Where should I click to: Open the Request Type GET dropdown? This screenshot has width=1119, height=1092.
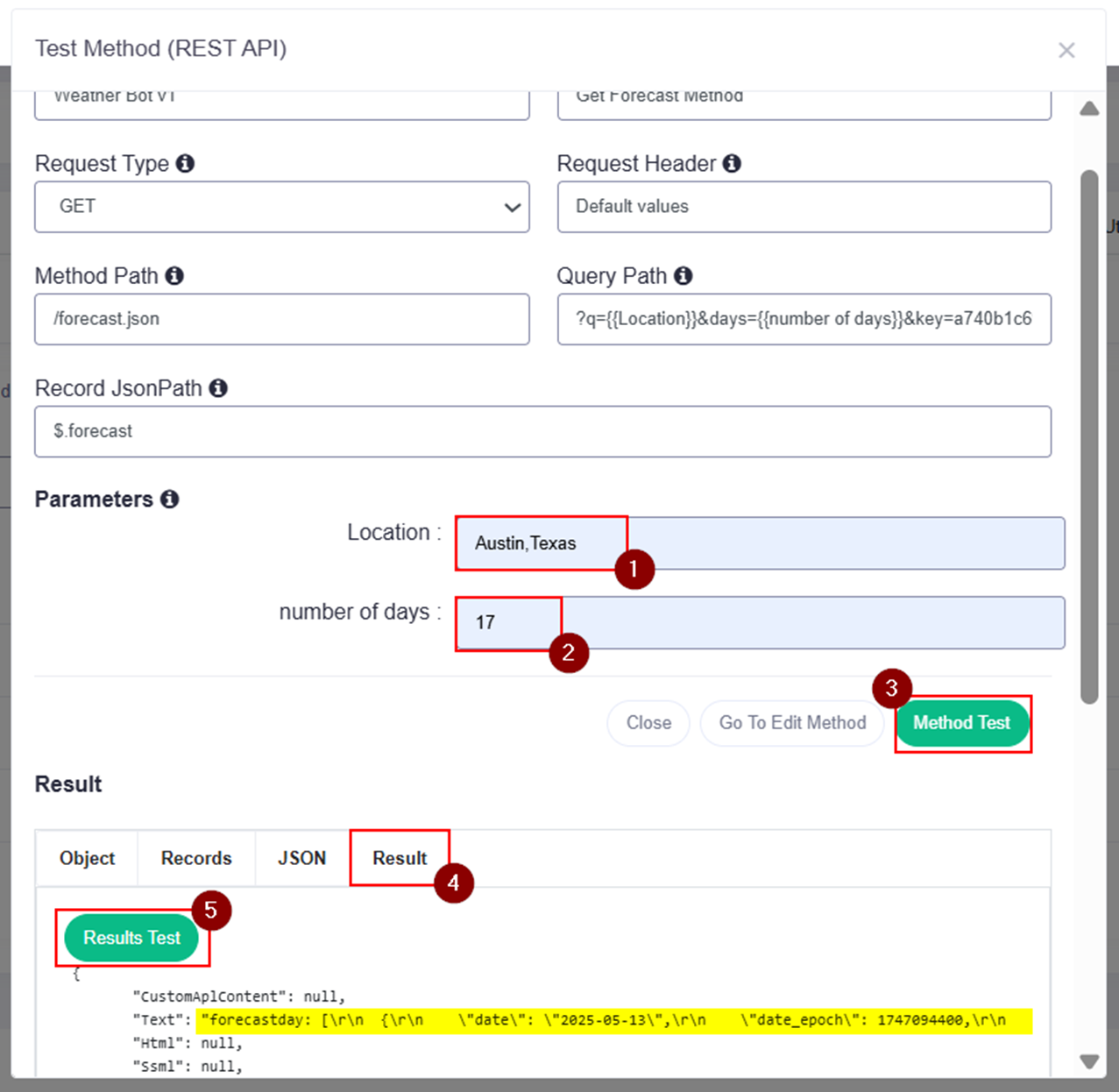pos(281,207)
